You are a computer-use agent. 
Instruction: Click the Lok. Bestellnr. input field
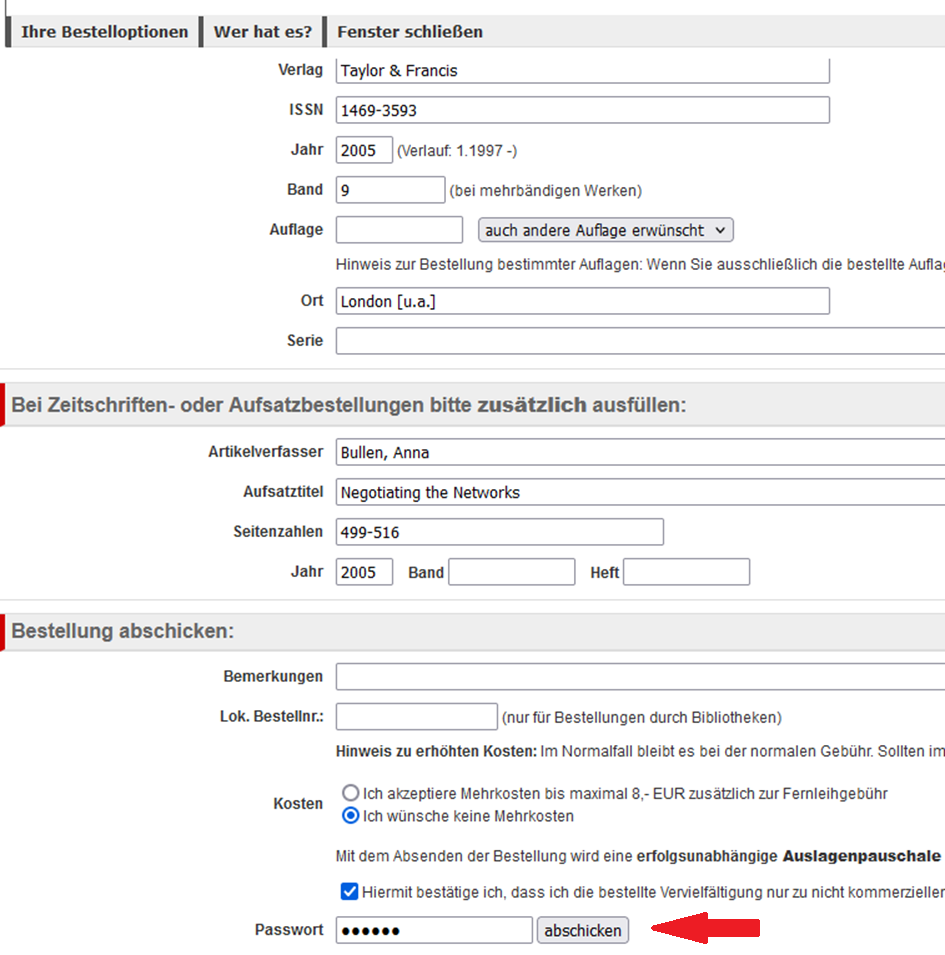point(416,717)
